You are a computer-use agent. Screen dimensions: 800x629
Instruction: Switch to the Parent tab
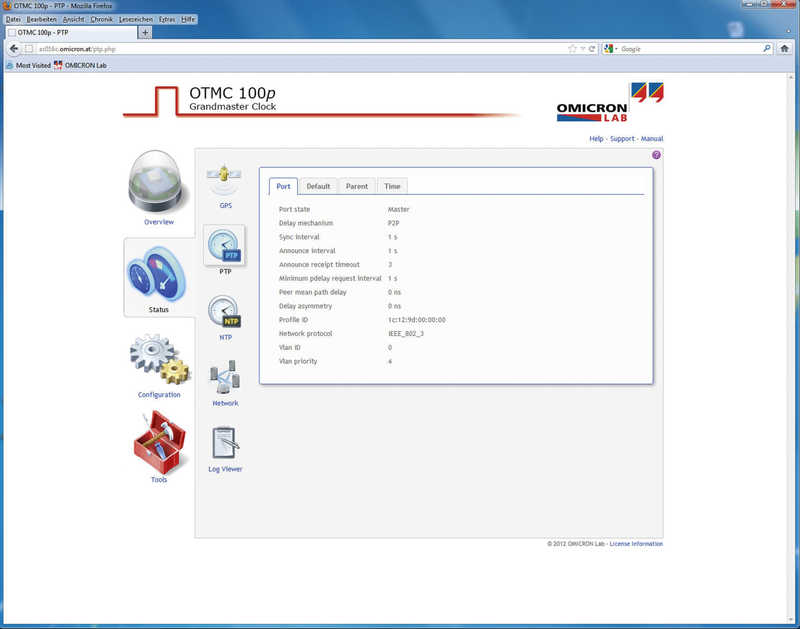[x=357, y=186]
